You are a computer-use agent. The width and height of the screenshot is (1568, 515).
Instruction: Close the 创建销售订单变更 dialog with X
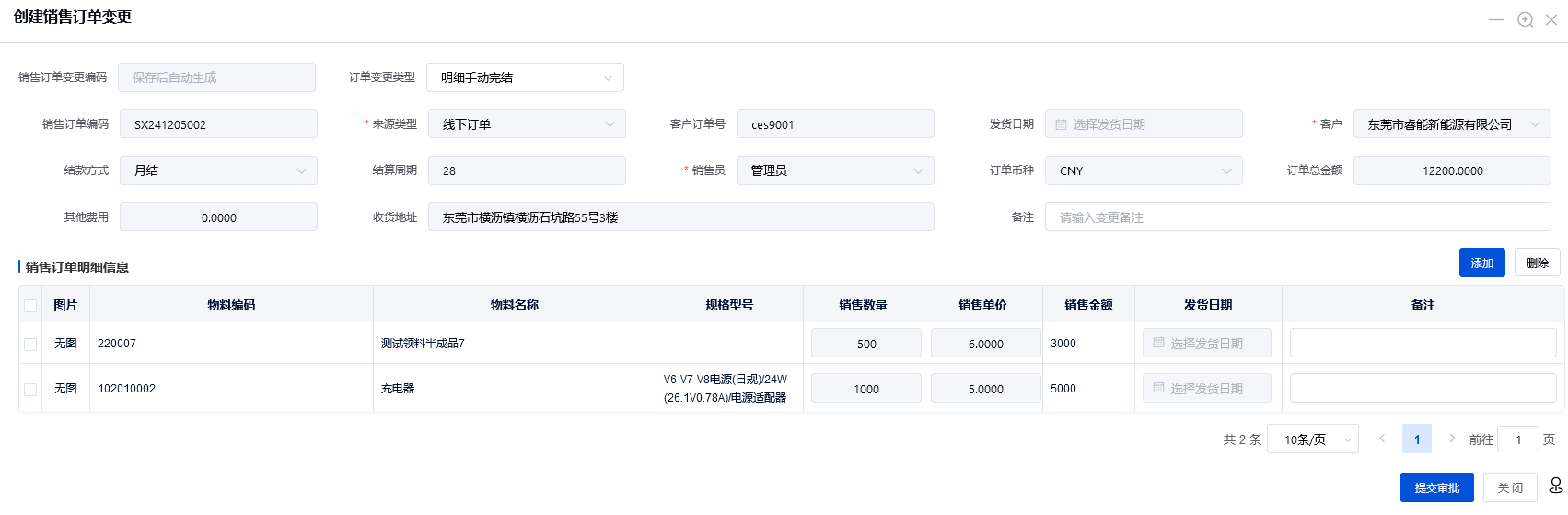pyautogui.click(x=1551, y=19)
